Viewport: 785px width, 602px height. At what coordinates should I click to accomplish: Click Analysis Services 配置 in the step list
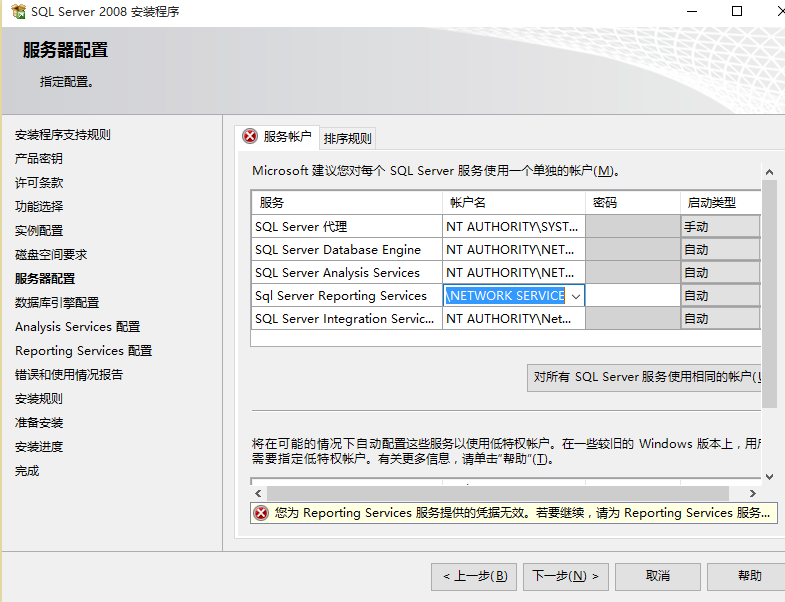coord(78,327)
